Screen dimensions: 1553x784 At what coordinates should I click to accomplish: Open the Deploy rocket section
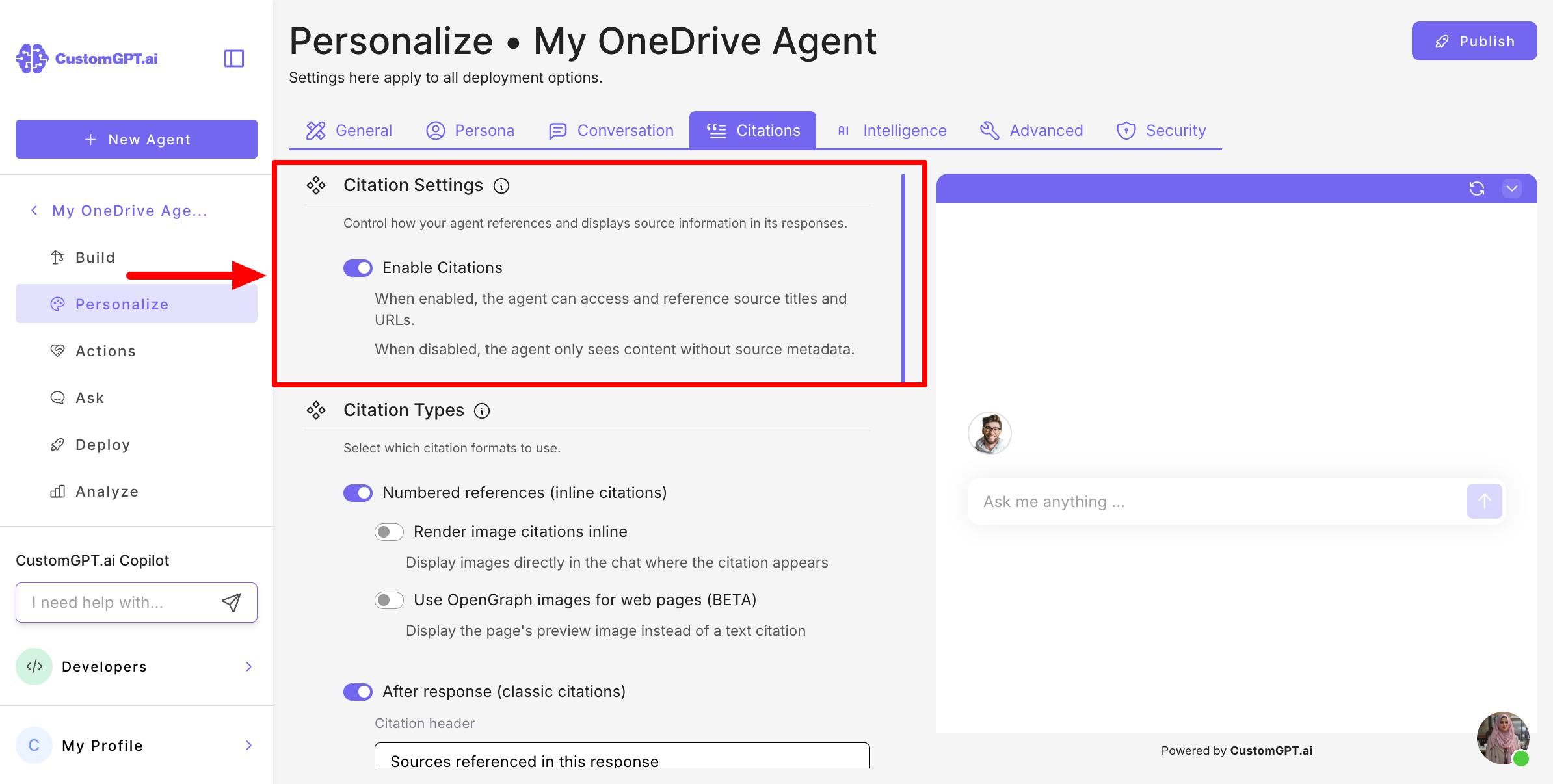pyautogui.click(x=103, y=445)
